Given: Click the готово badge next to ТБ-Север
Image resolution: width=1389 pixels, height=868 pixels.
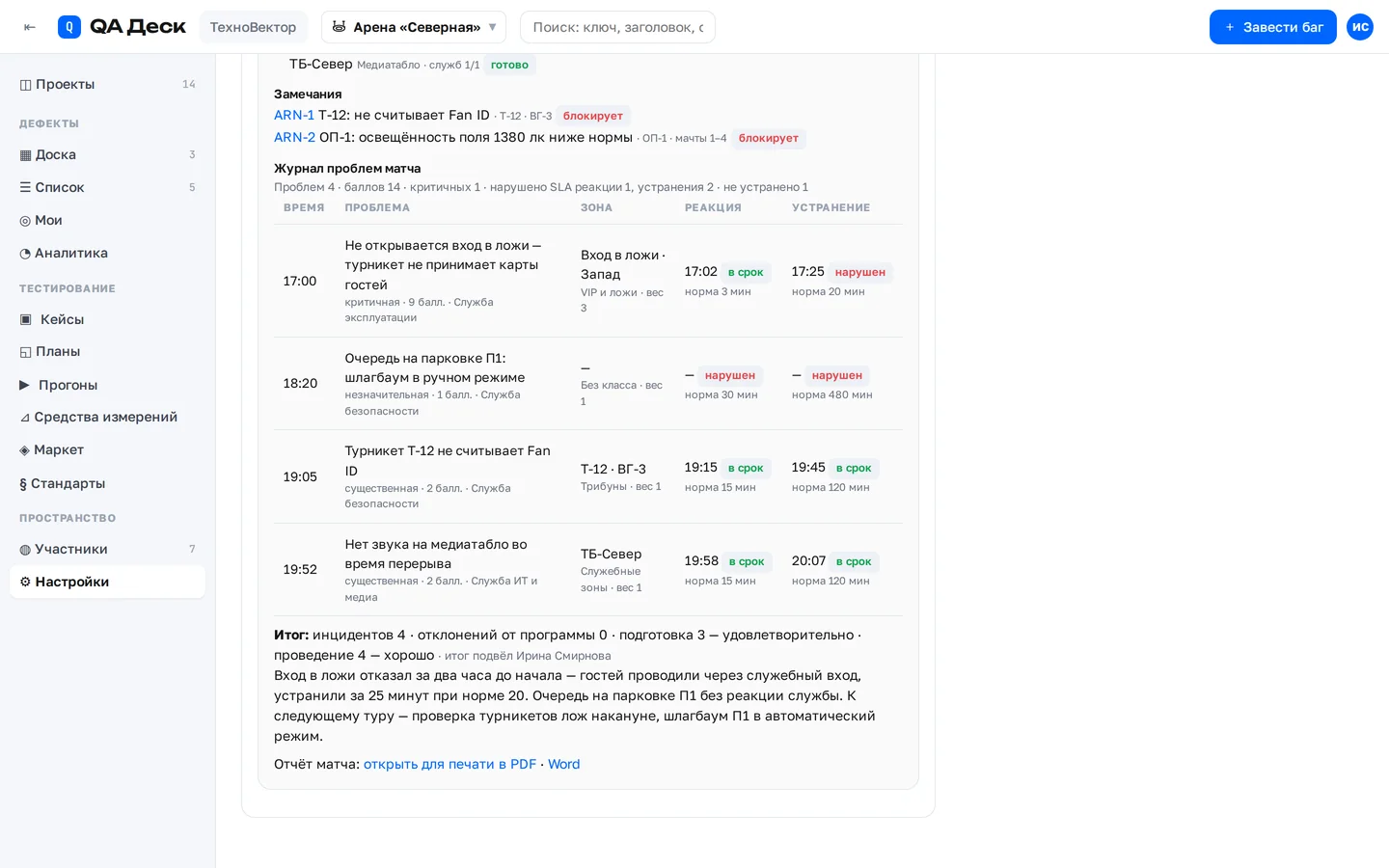Looking at the screenshot, I should pyautogui.click(x=509, y=65).
